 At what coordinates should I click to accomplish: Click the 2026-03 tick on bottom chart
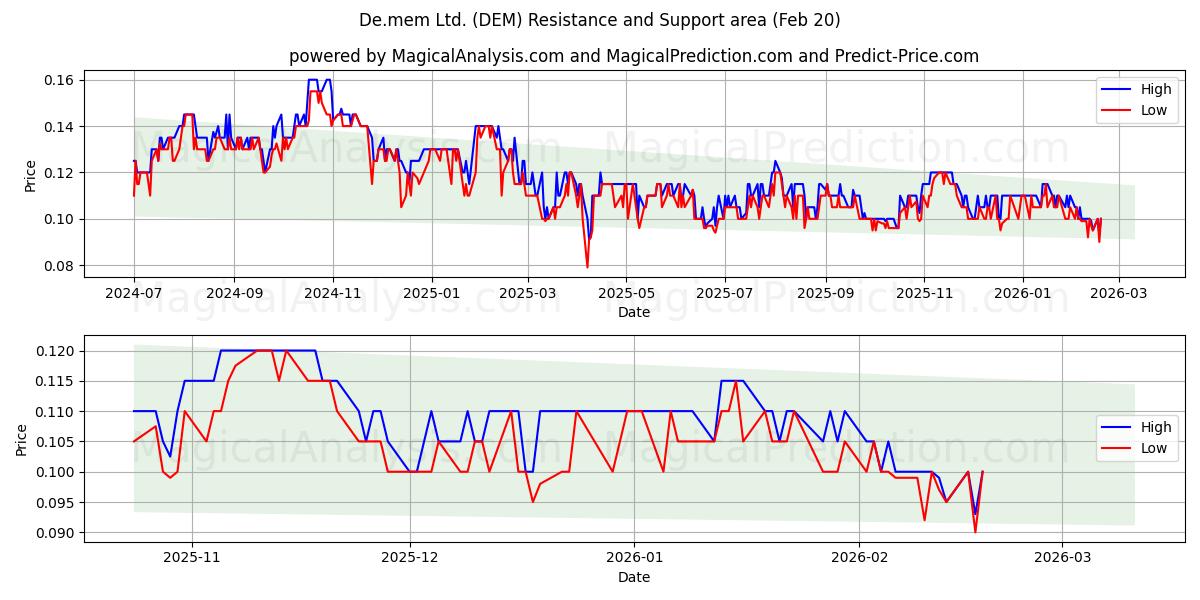(1063, 559)
